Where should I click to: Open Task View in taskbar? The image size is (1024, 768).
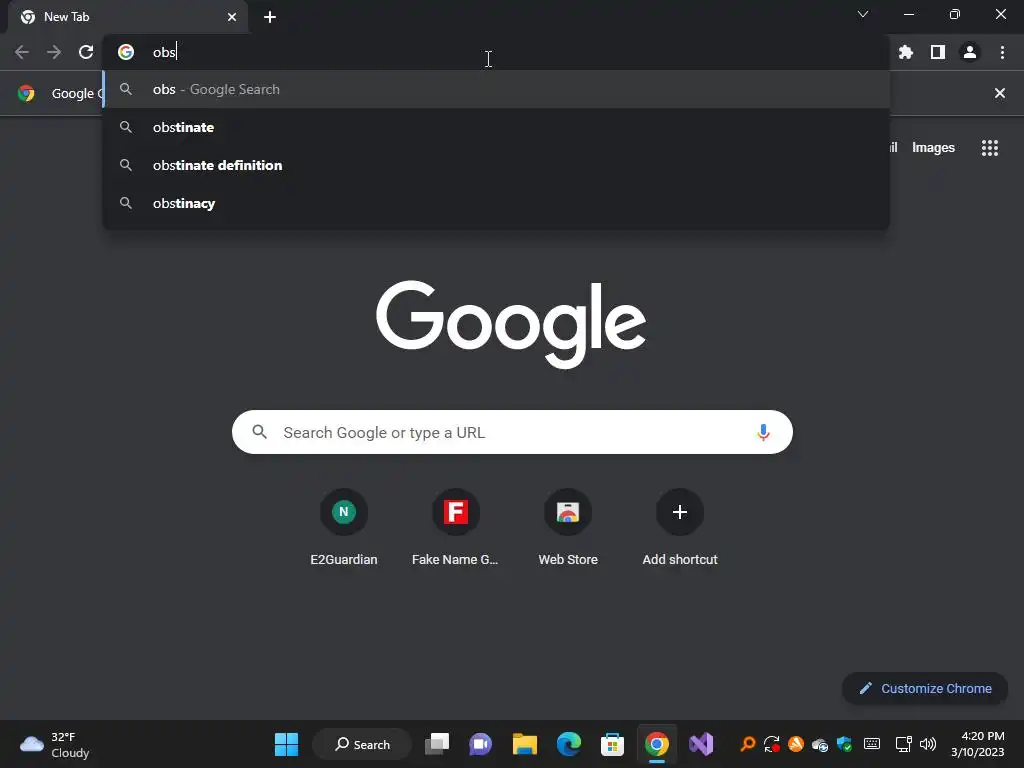[437, 744]
